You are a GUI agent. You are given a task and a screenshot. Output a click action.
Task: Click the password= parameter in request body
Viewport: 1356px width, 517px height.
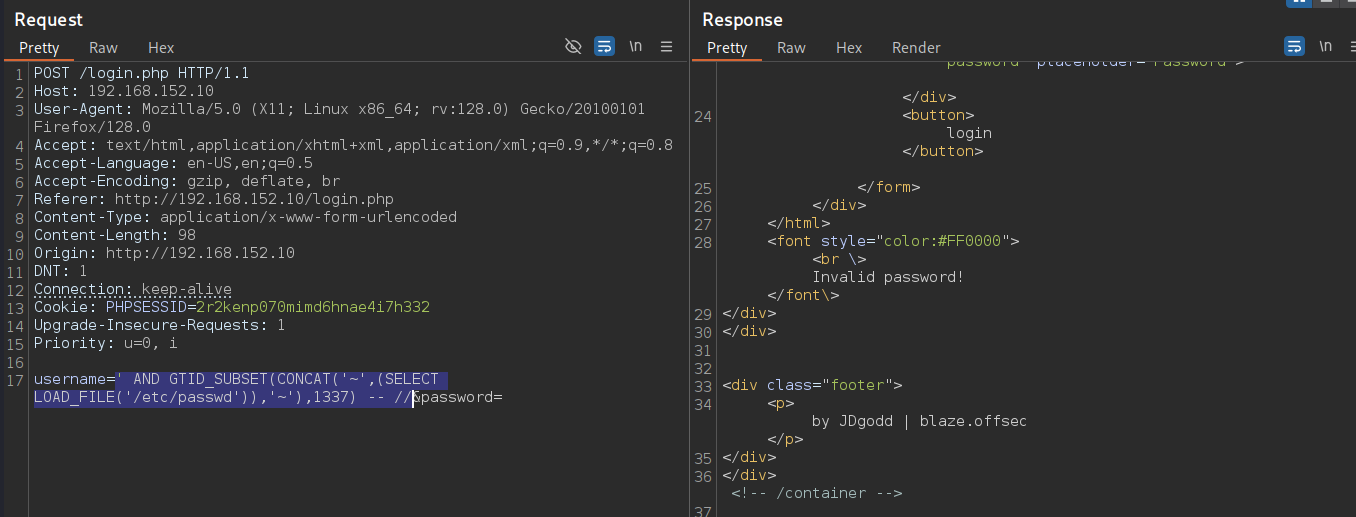pos(461,397)
